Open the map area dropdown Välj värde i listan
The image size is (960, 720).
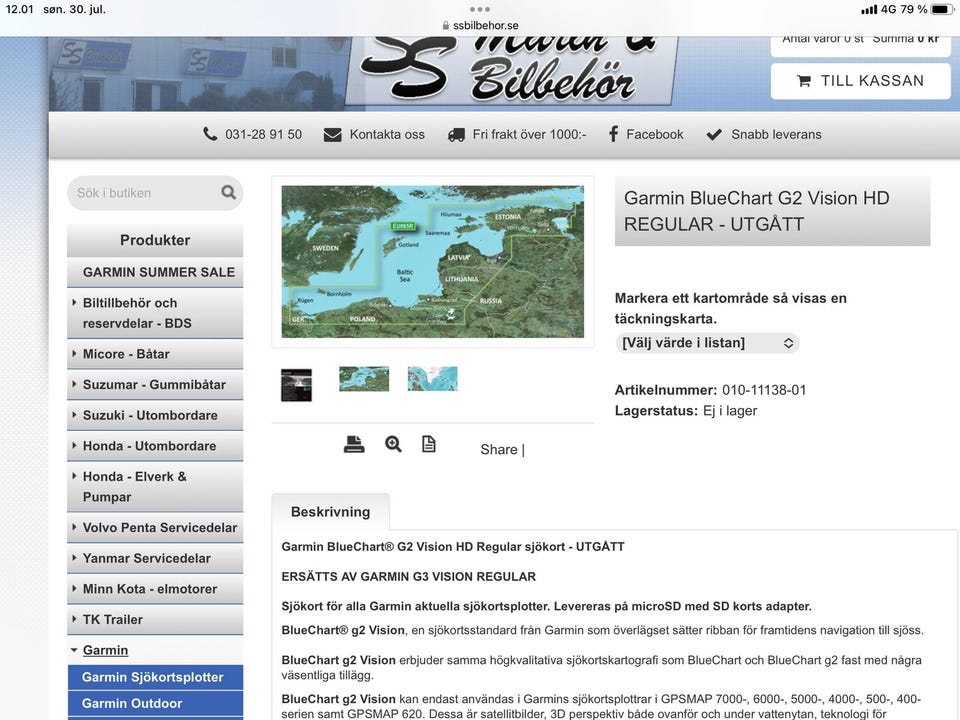click(707, 343)
